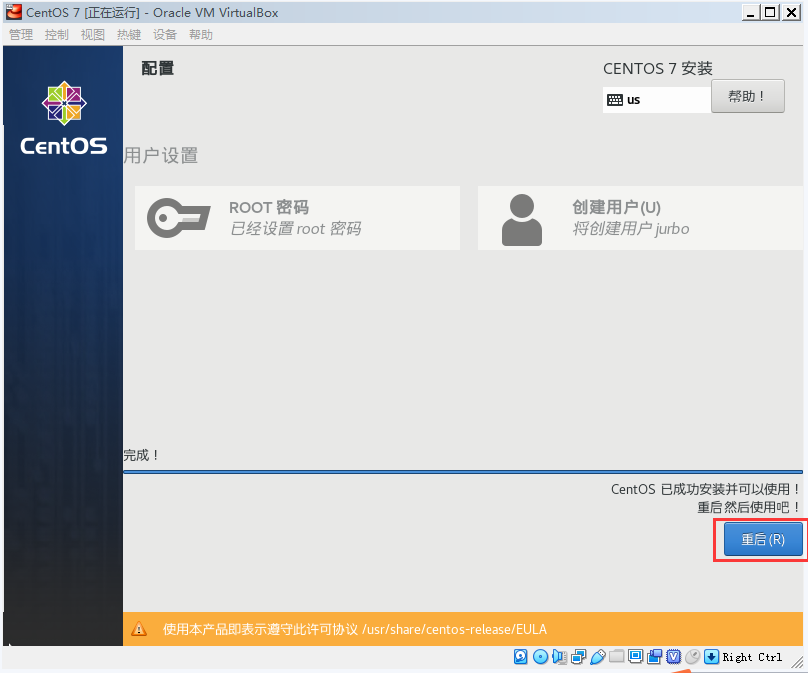Click the hard disk activity status icon
This screenshot has width=808, height=673.
[x=520, y=657]
